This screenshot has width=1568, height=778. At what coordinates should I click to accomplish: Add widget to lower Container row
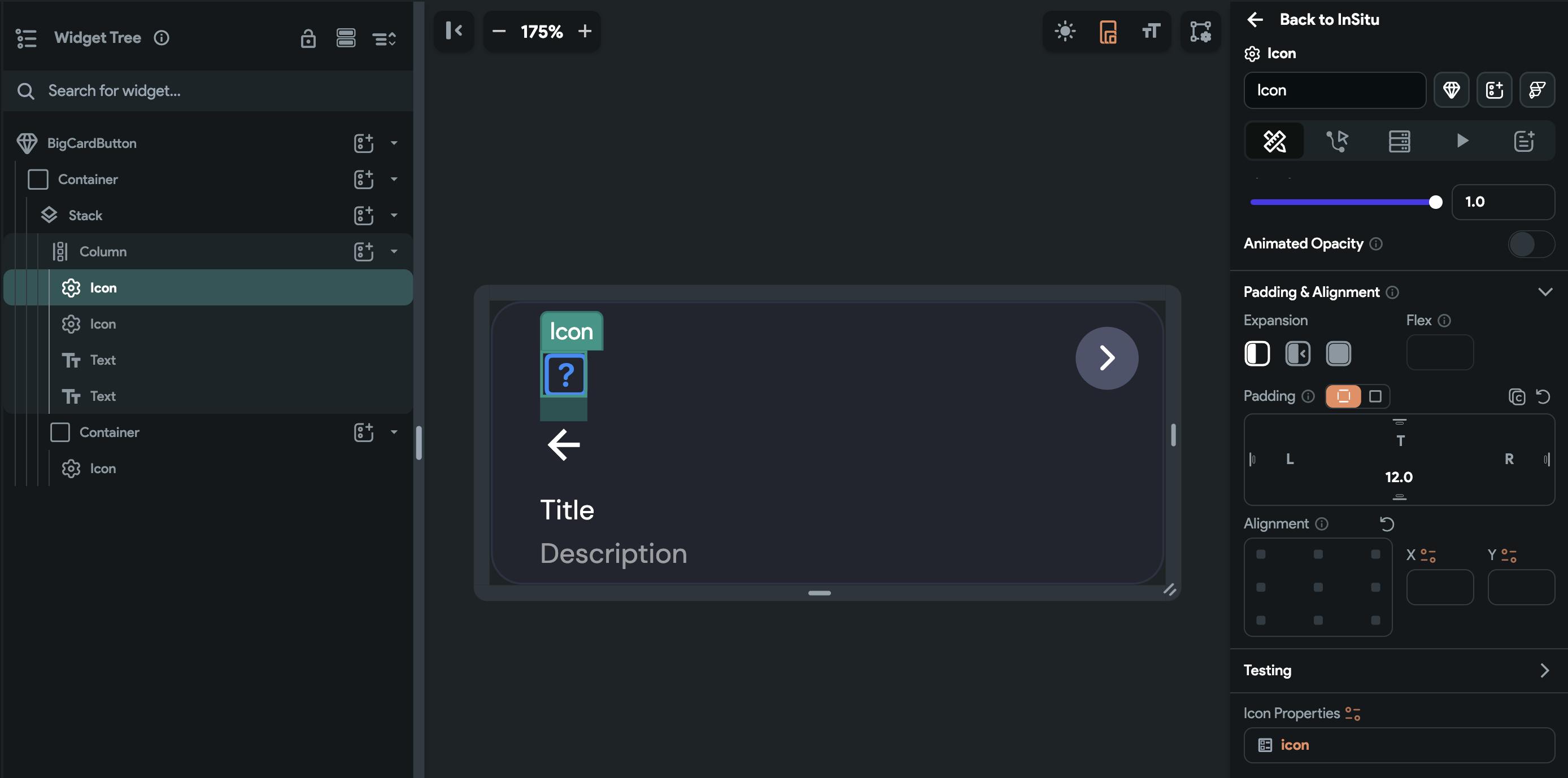point(363,432)
